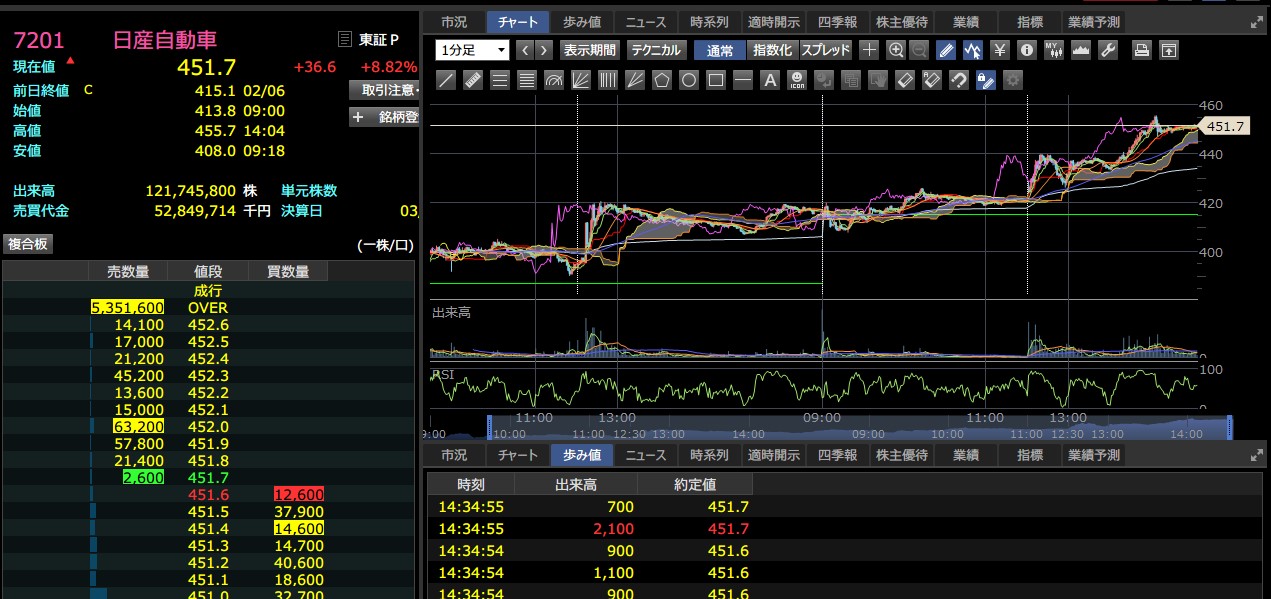Click the OVER sell quantity 5,351,600
Viewport: 1271px width, 599px height.
click(127, 308)
